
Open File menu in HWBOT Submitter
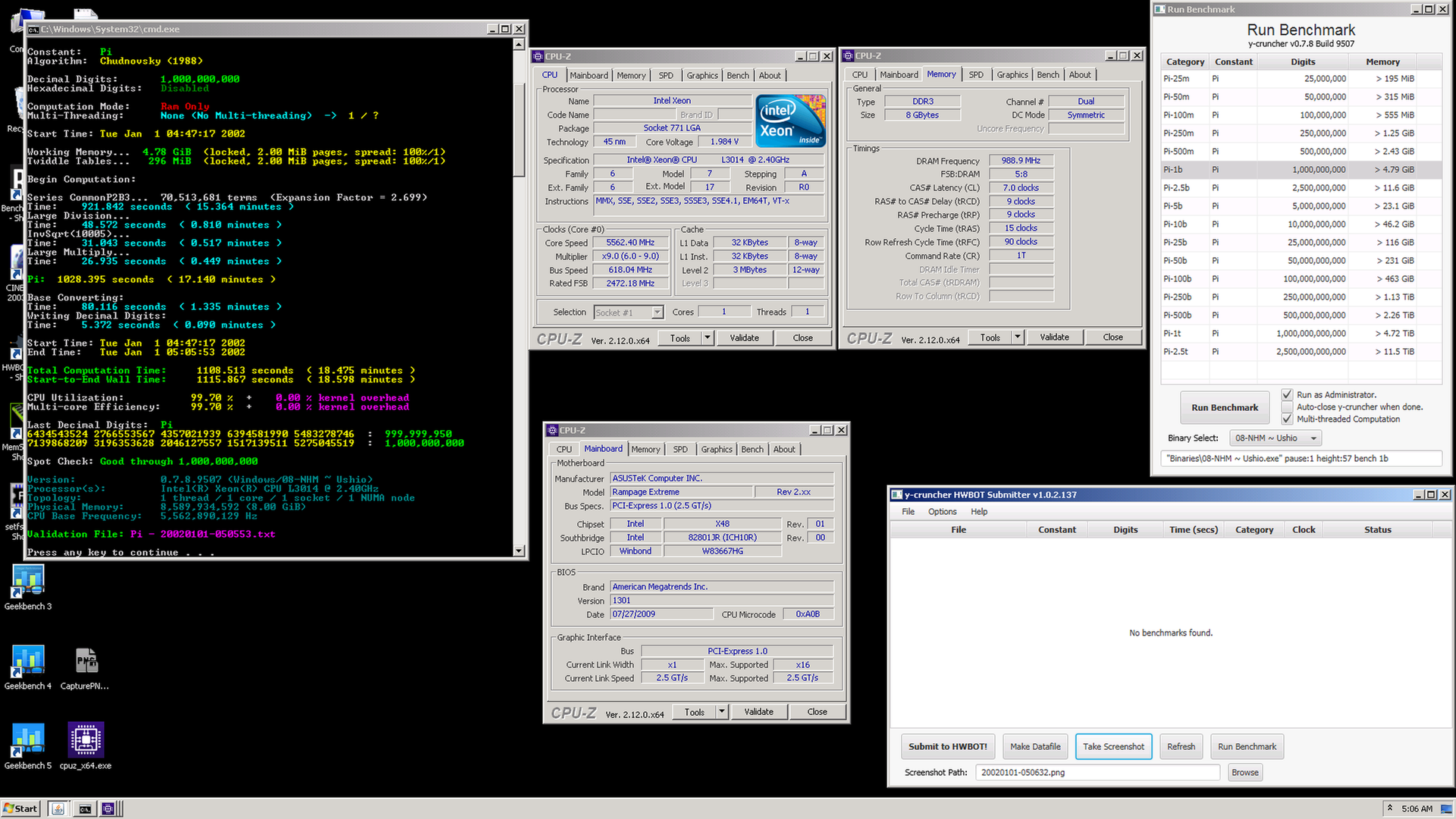pos(908,512)
